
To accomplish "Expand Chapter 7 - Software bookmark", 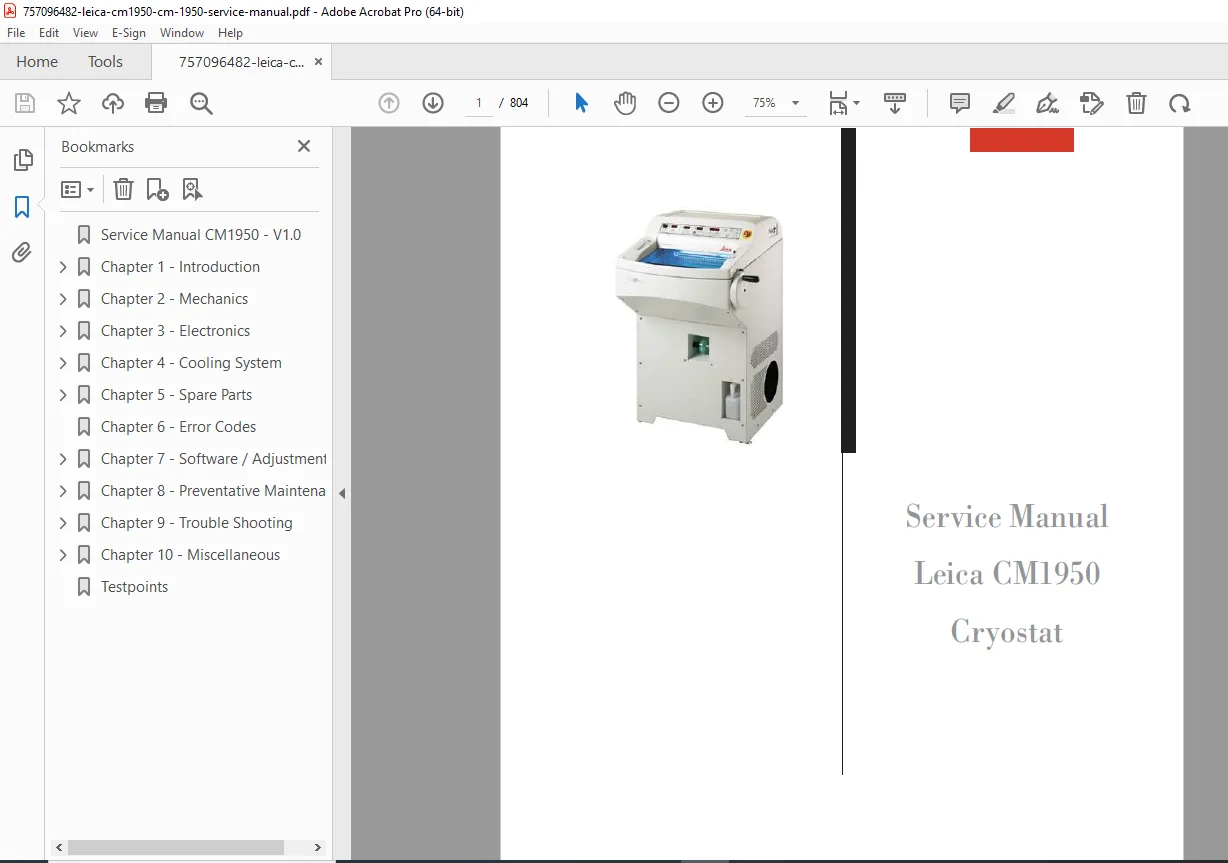I will click(x=63, y=459).
